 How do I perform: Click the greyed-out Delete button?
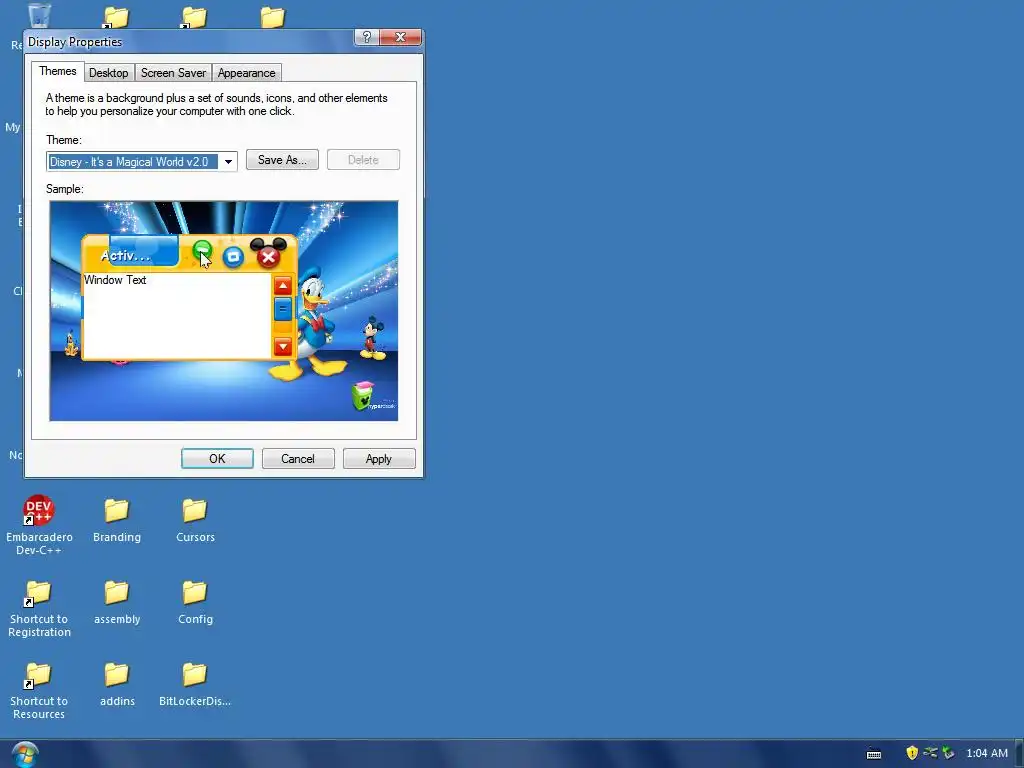coord(363,160)
